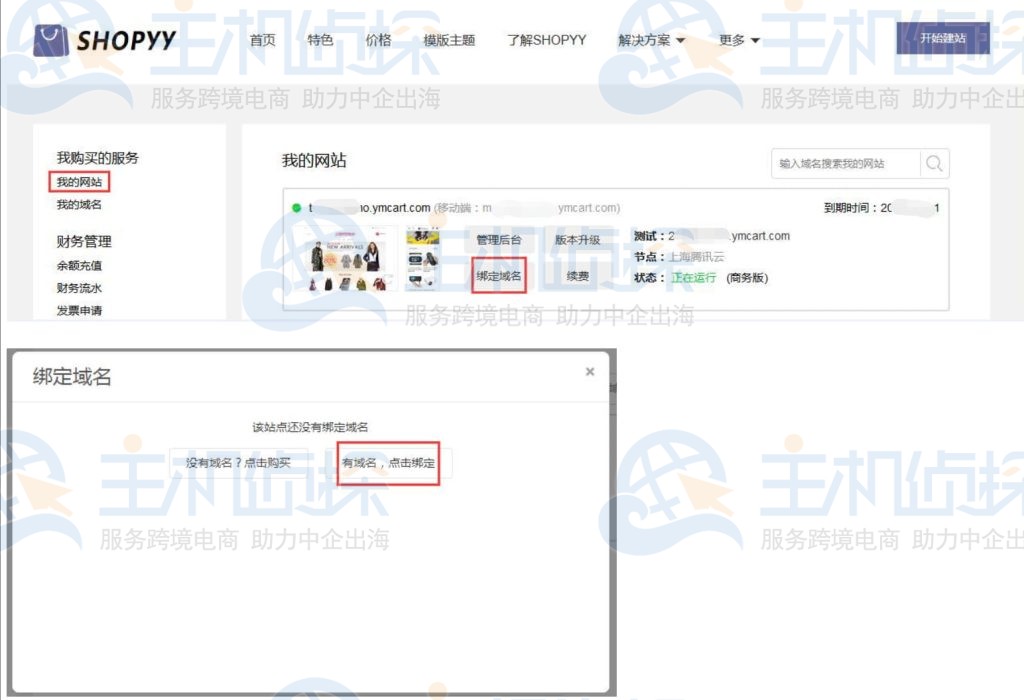Screen dimensions: 1024x700
Task: Click the SHOPYY shopping bag logo
Action: (x=51, y=40)
